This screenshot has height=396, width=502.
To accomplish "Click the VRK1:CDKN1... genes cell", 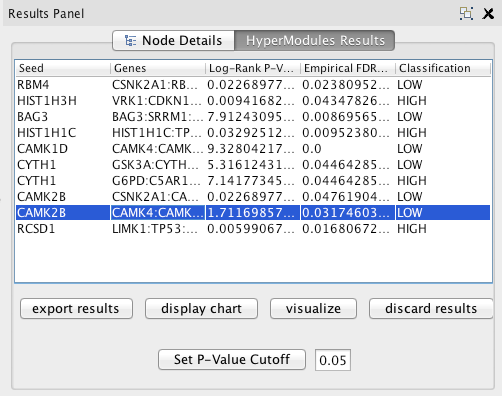I will [x=158, y=101].
